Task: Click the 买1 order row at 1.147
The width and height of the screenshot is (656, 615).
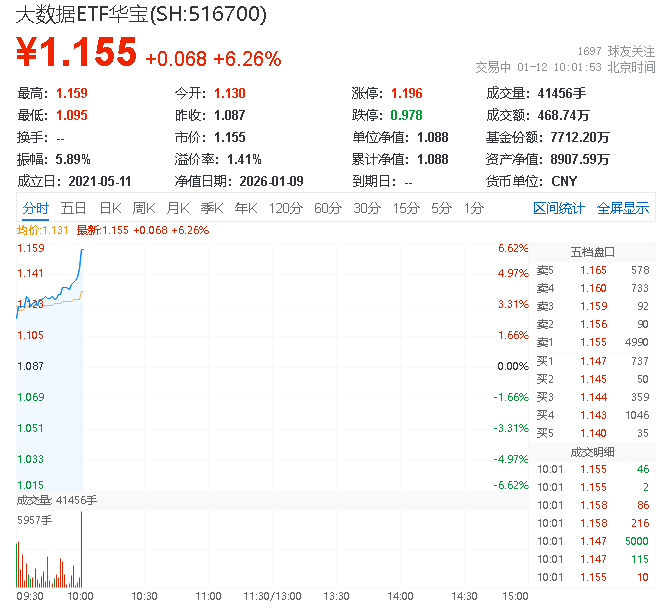Action: [x=592, y=360]
